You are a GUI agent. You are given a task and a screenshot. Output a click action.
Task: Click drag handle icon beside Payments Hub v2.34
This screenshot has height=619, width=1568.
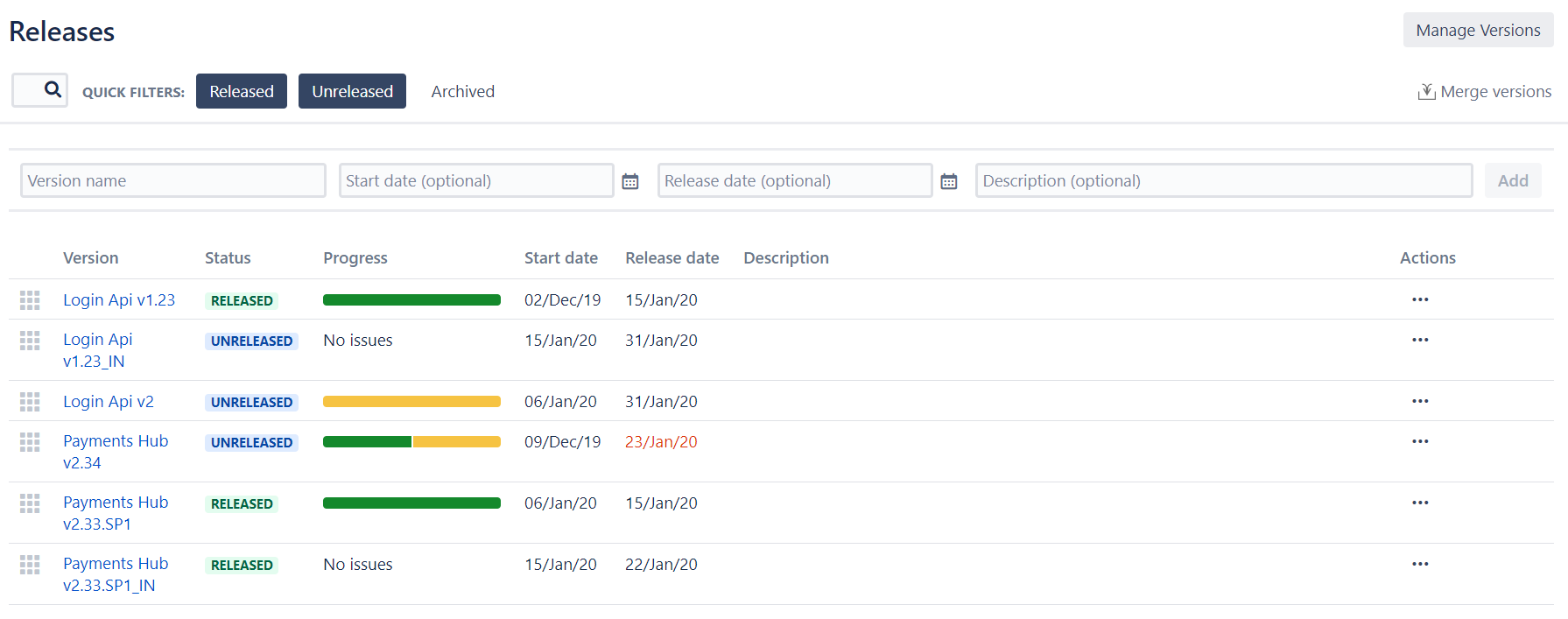pyautogui.click(x=30, y=442)
